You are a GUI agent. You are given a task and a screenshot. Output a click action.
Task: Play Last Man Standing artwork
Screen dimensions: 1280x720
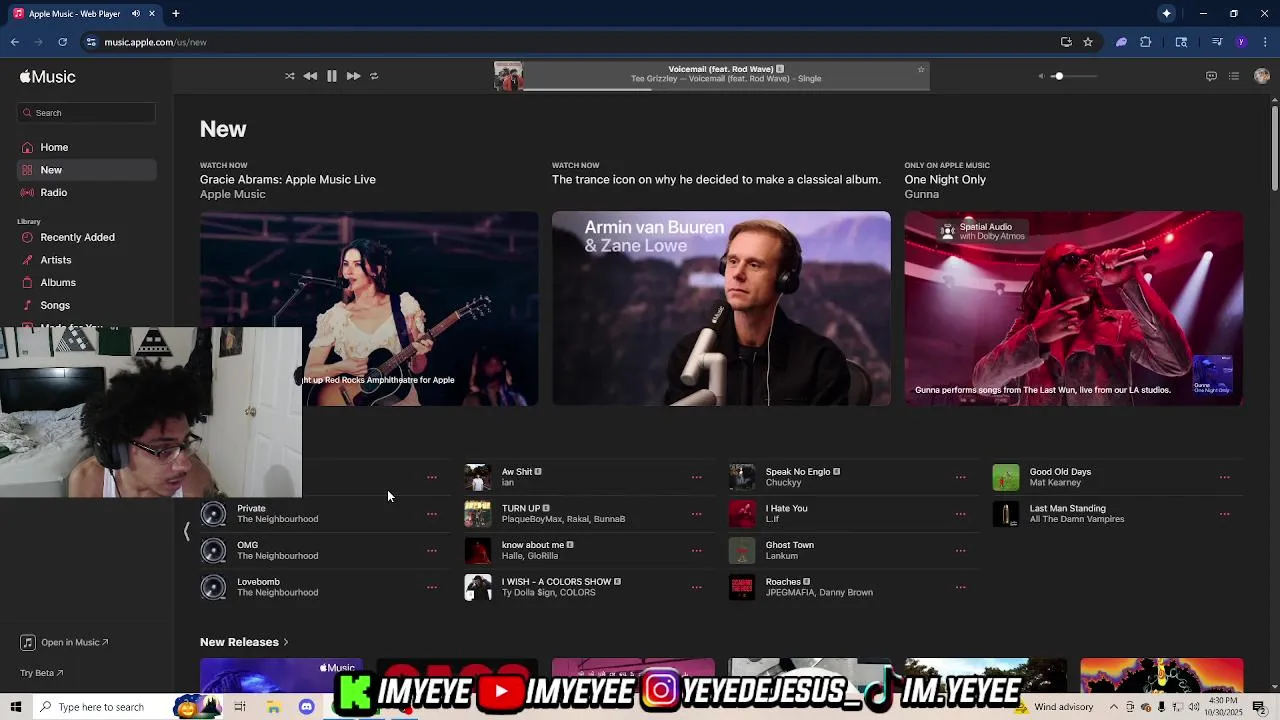coord(1006,514)
